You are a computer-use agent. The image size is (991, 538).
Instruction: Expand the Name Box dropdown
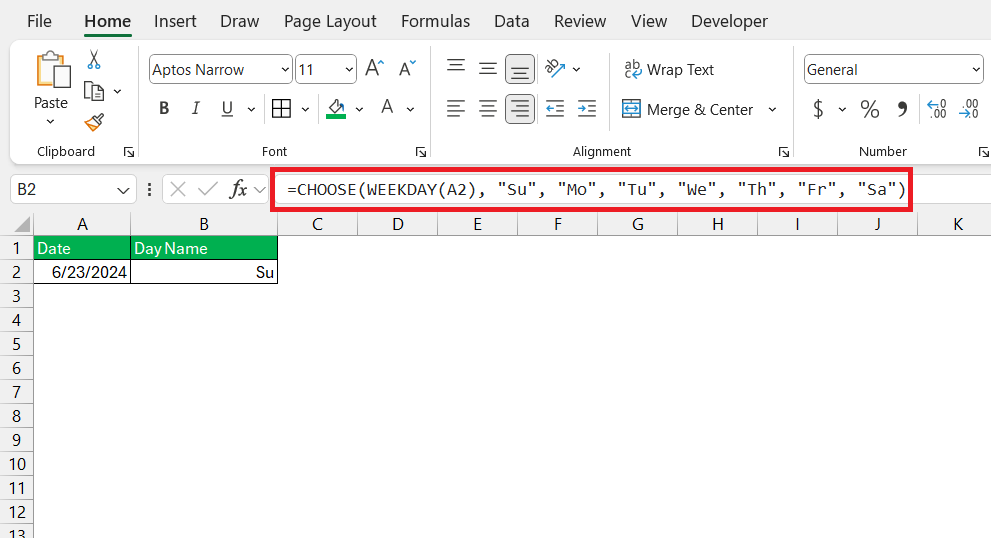coord(123,190)
